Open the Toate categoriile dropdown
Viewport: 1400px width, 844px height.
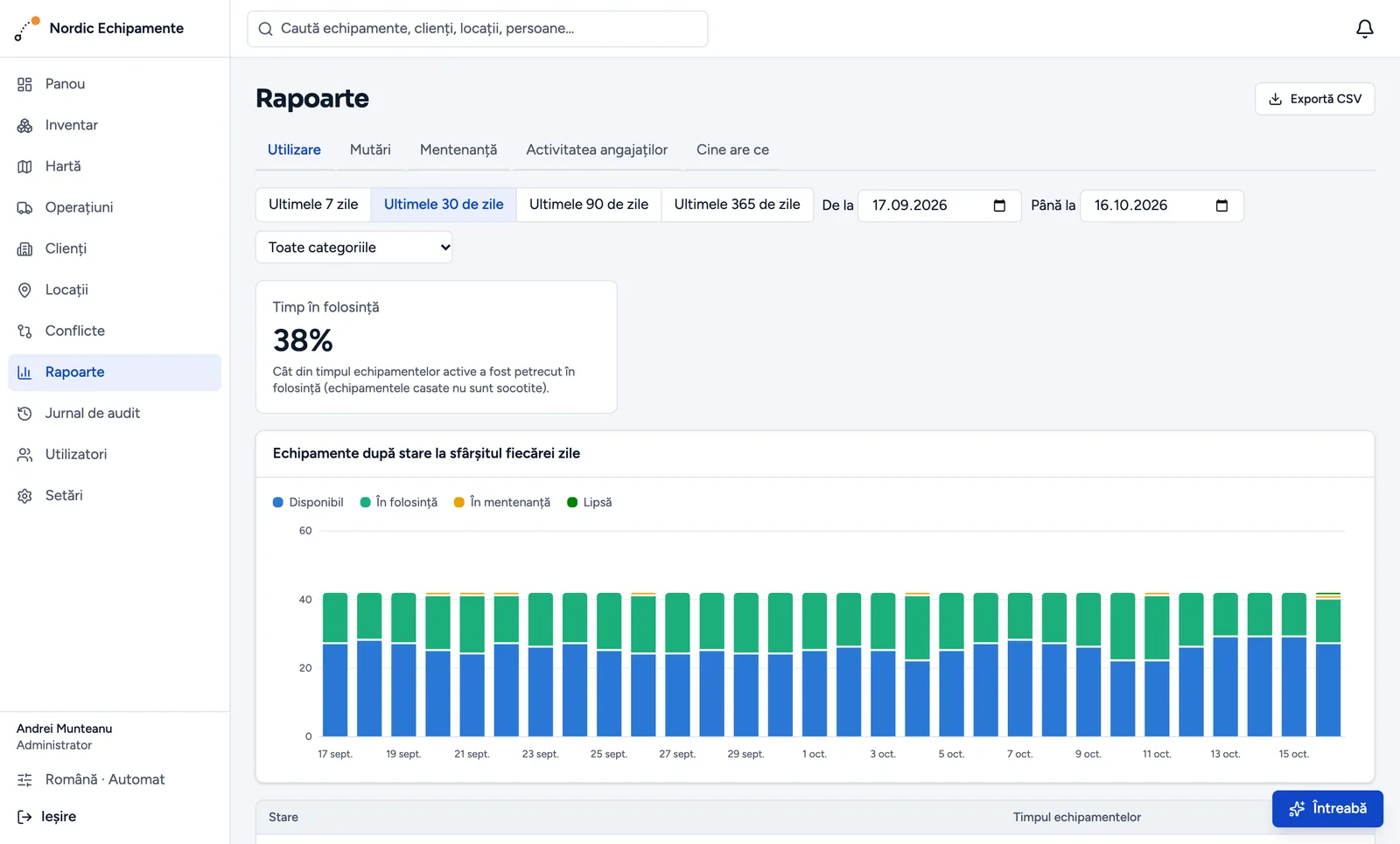click(x=353, y=248)
